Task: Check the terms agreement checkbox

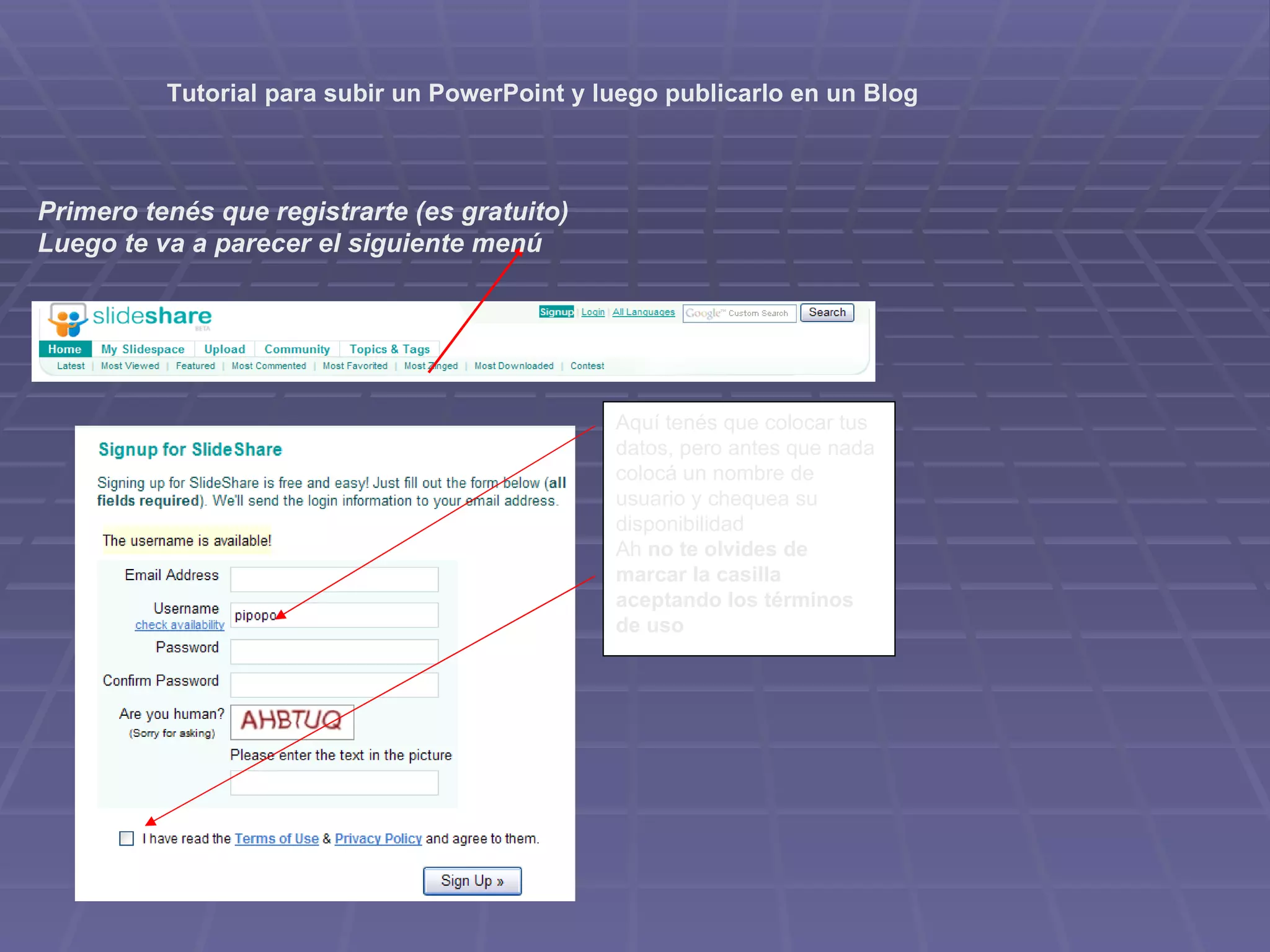Action: (127, 839)
